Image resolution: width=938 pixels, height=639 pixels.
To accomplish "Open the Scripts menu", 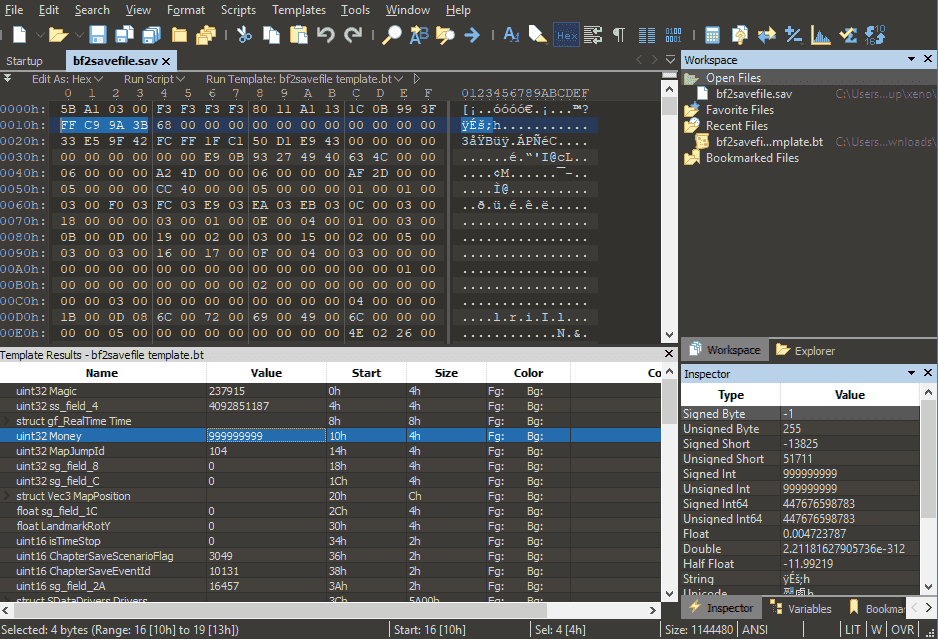I will [238, 10].
